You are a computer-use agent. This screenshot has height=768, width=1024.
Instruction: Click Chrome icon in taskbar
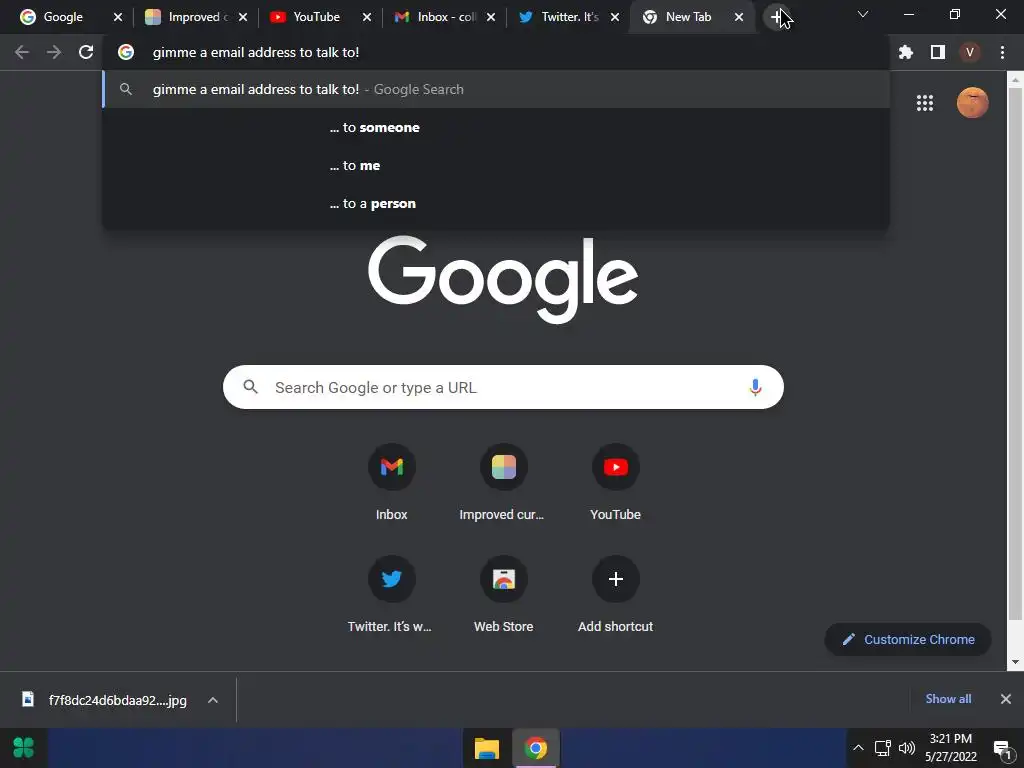tap(536, 748)
